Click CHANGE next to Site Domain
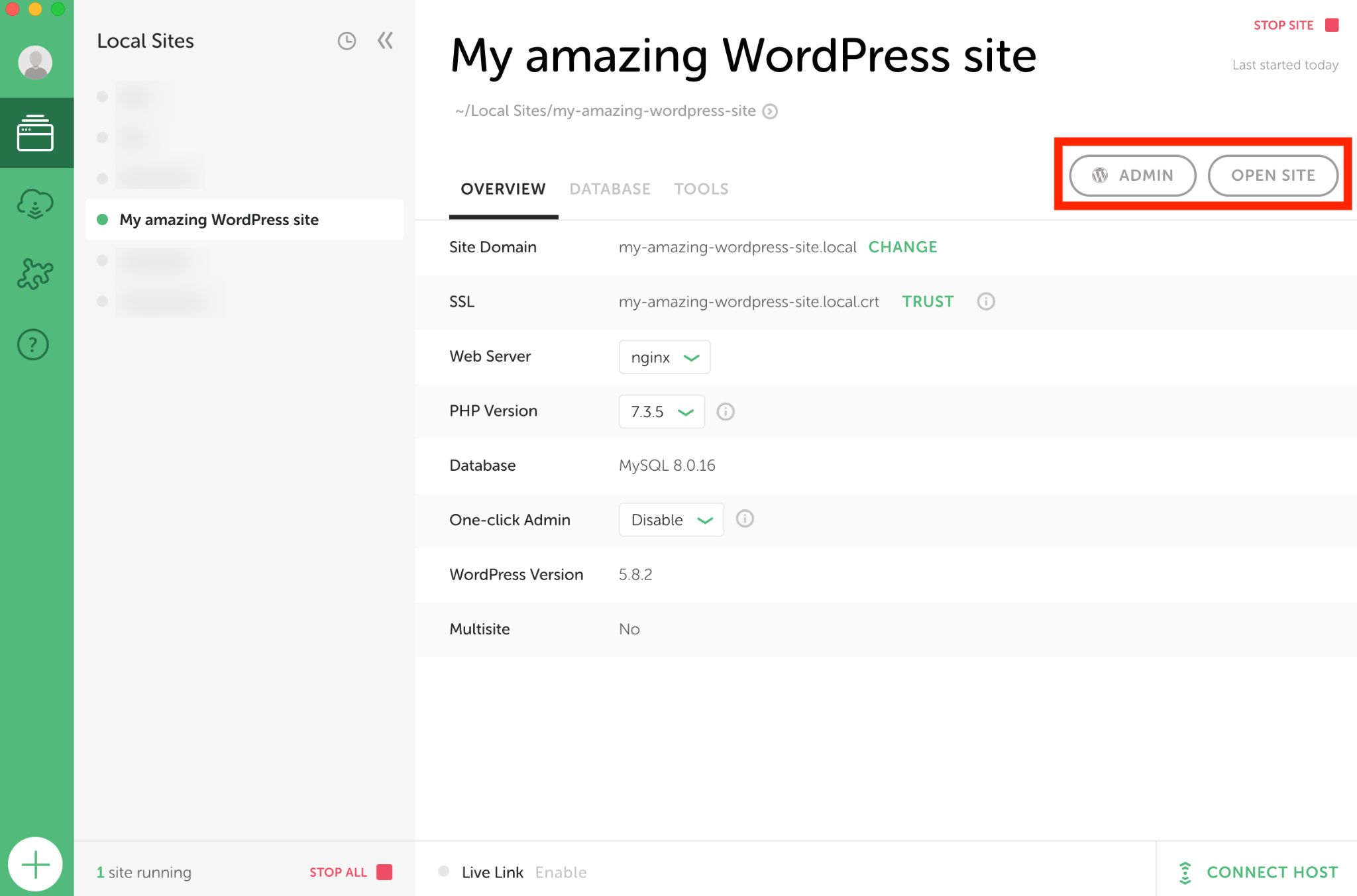The image size is (1357, 896). [x=902, y=247]
